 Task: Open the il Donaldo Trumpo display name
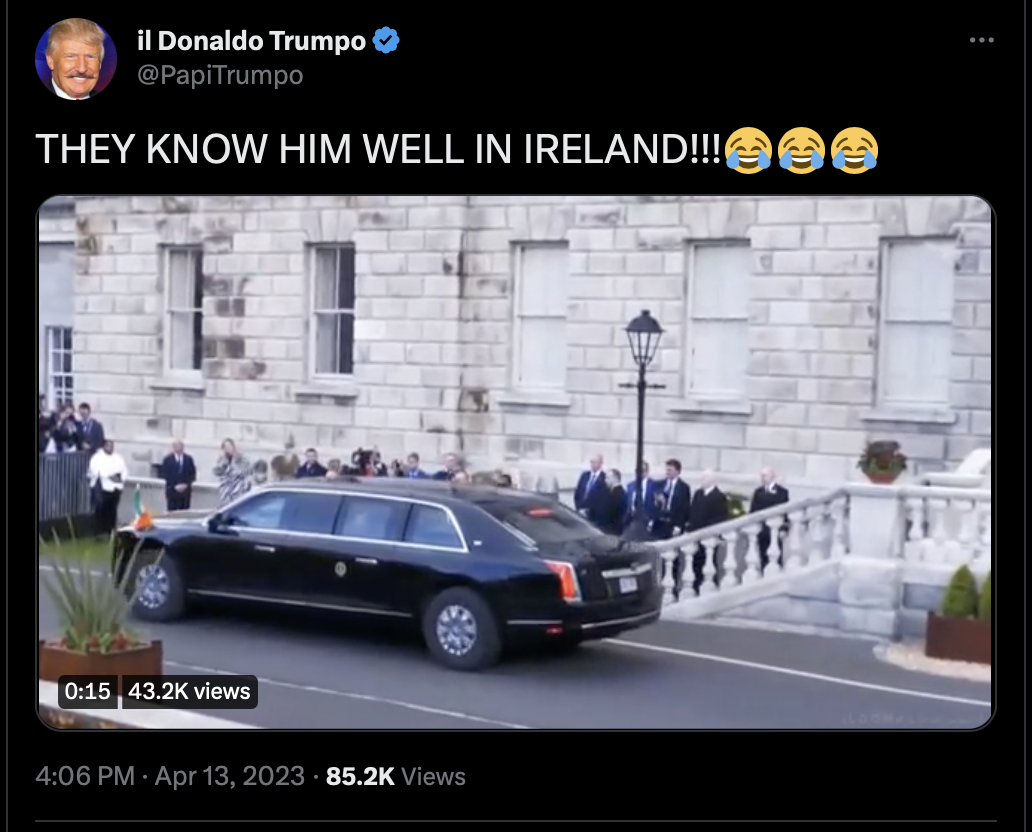[x=251, y=41]
